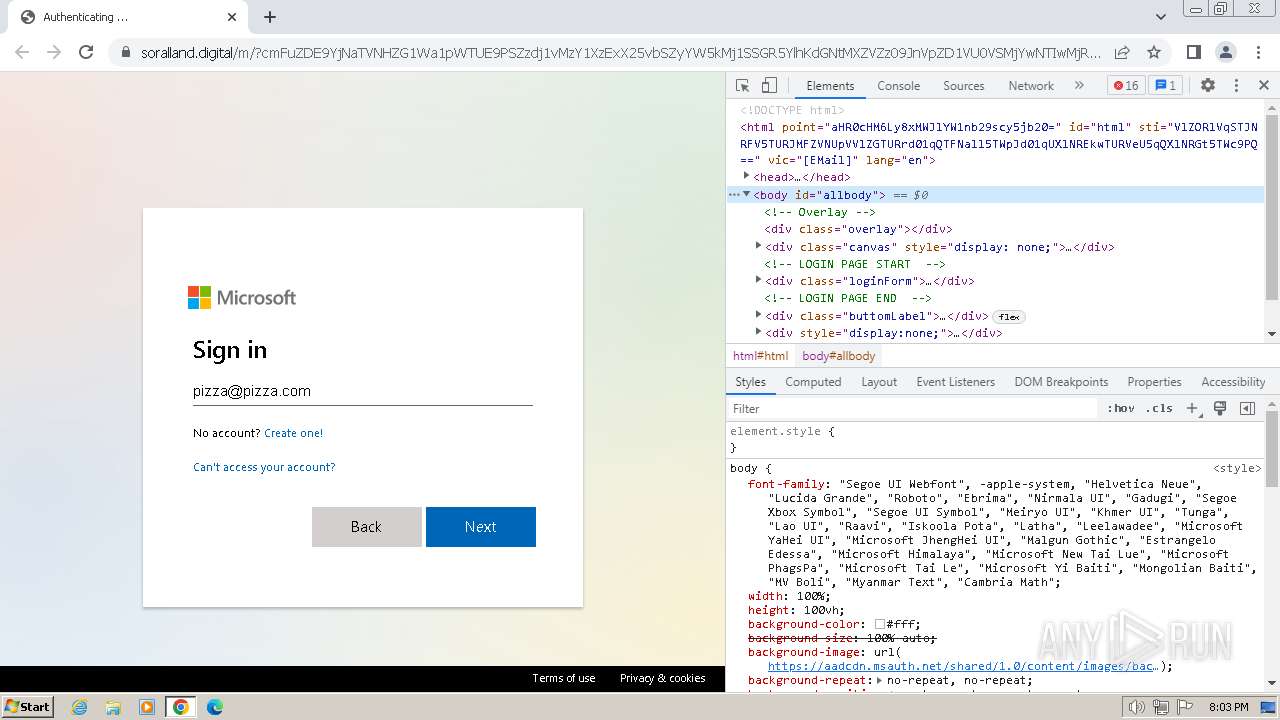Open the aadcdn.msauth.net background image link
Viewport: 1280px width, 720px height.
[963, 666]
